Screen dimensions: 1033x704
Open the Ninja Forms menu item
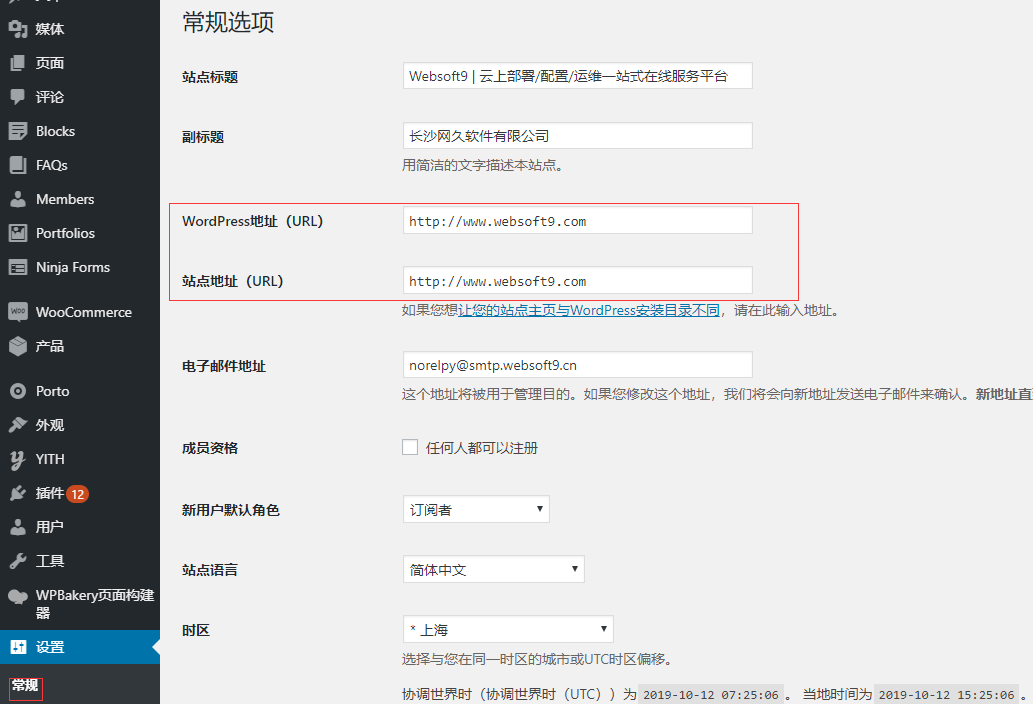click(x=73, y=267)
